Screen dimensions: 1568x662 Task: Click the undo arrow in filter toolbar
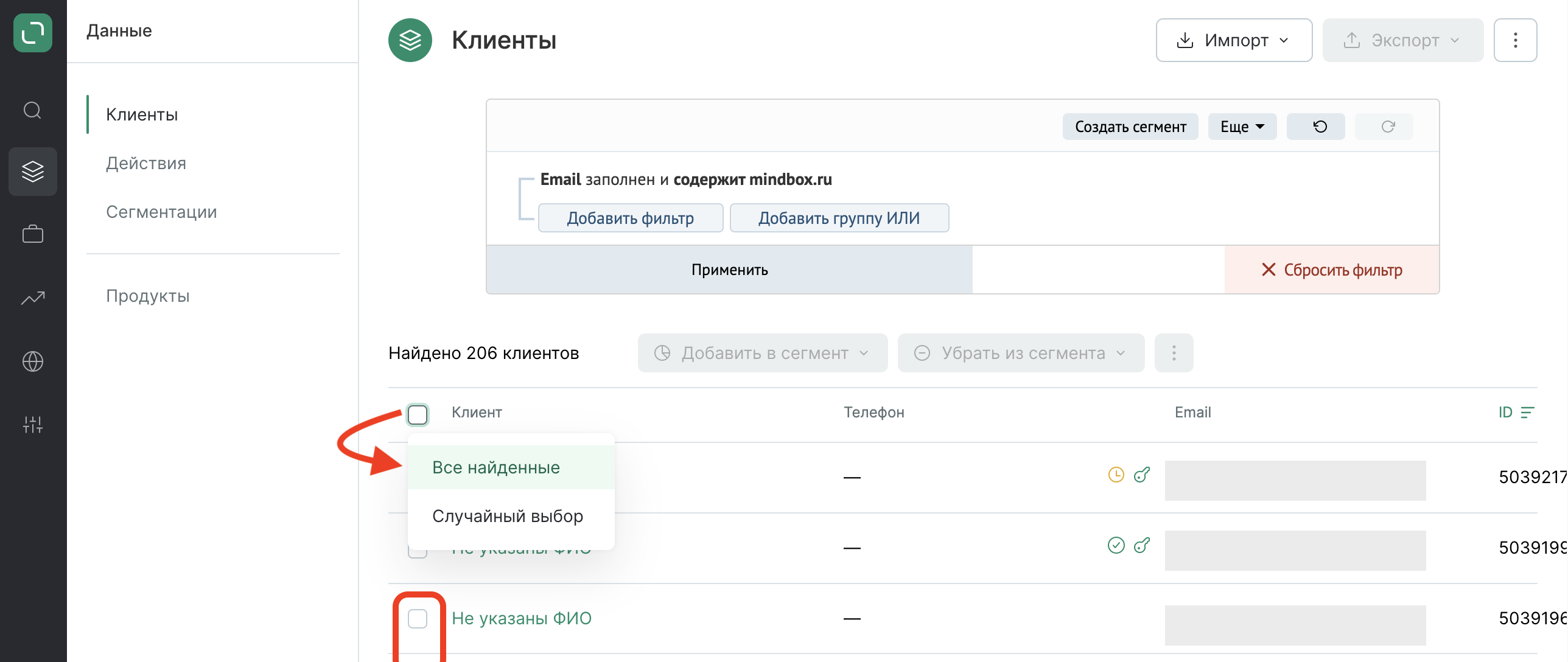(1316, 127)
